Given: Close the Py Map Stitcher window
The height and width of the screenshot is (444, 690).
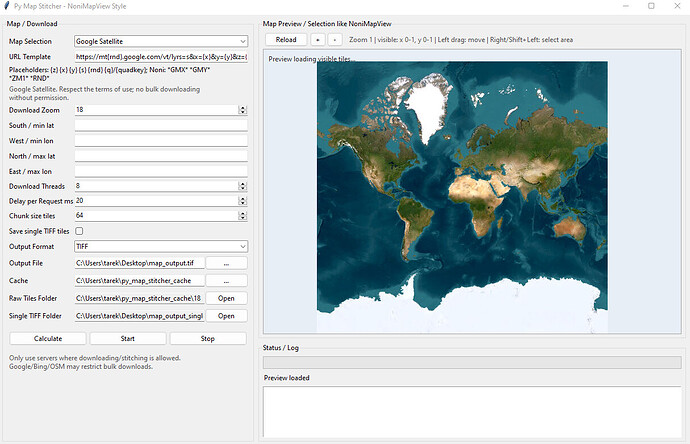Looking at the screenshot, I should click(x=677, y=6).
